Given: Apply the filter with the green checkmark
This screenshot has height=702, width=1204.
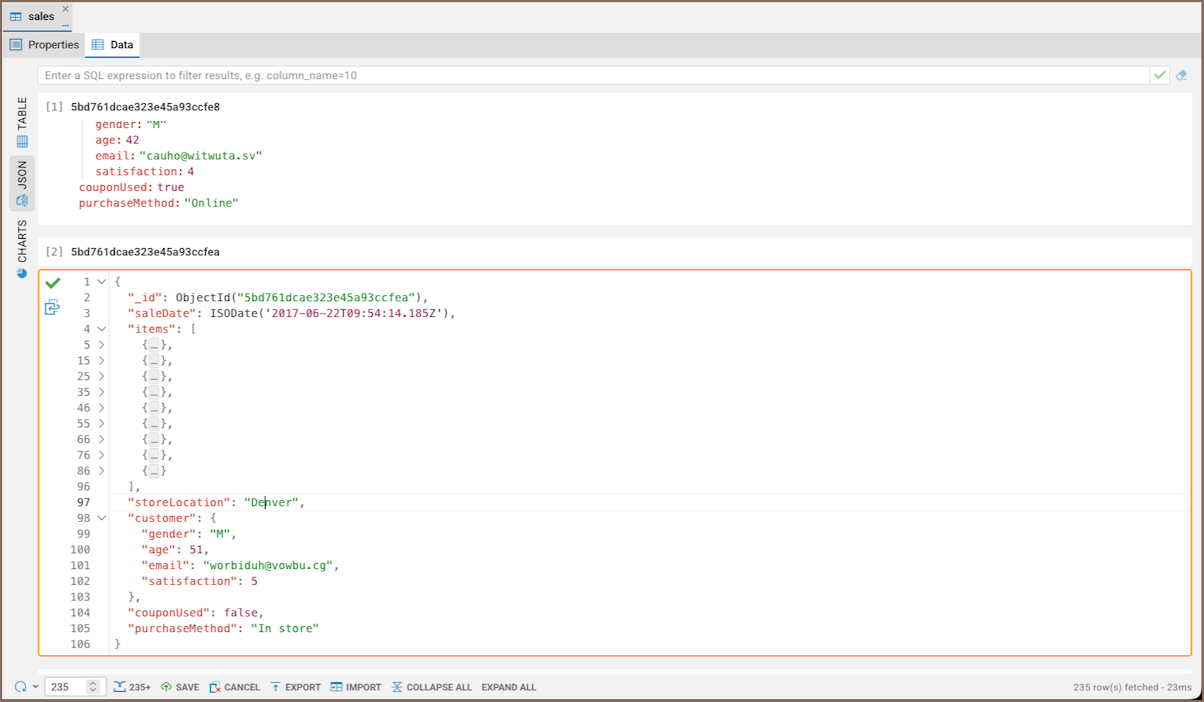Looking at the screenshot, I should tap(1160, 75).
